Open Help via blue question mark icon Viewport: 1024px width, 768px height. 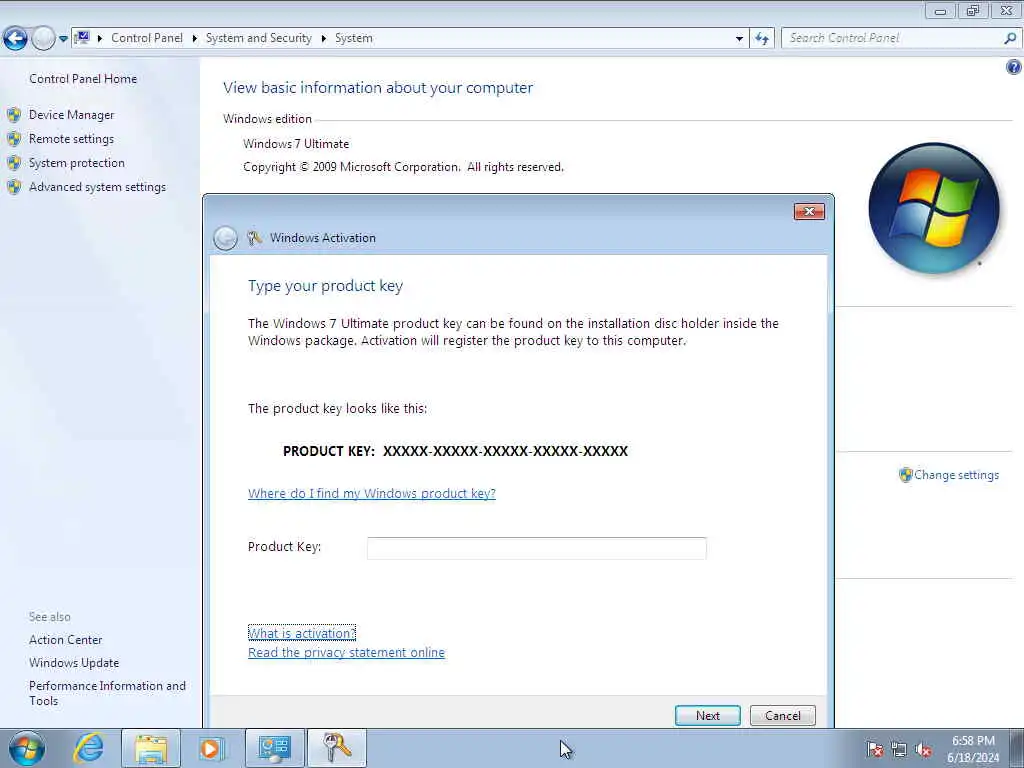(1014, 67)
